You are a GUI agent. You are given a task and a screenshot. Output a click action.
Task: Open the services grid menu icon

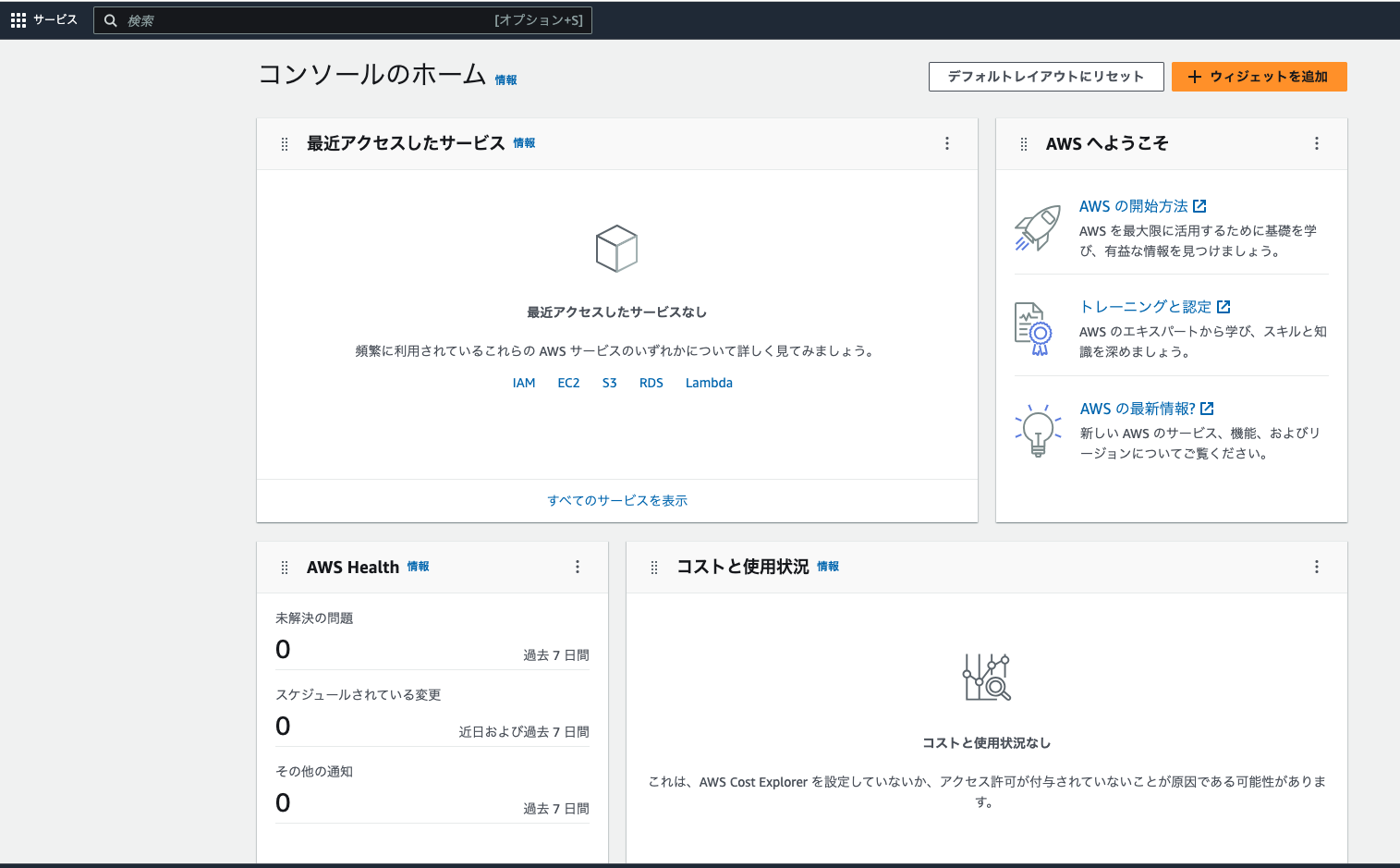coord(18,20)
